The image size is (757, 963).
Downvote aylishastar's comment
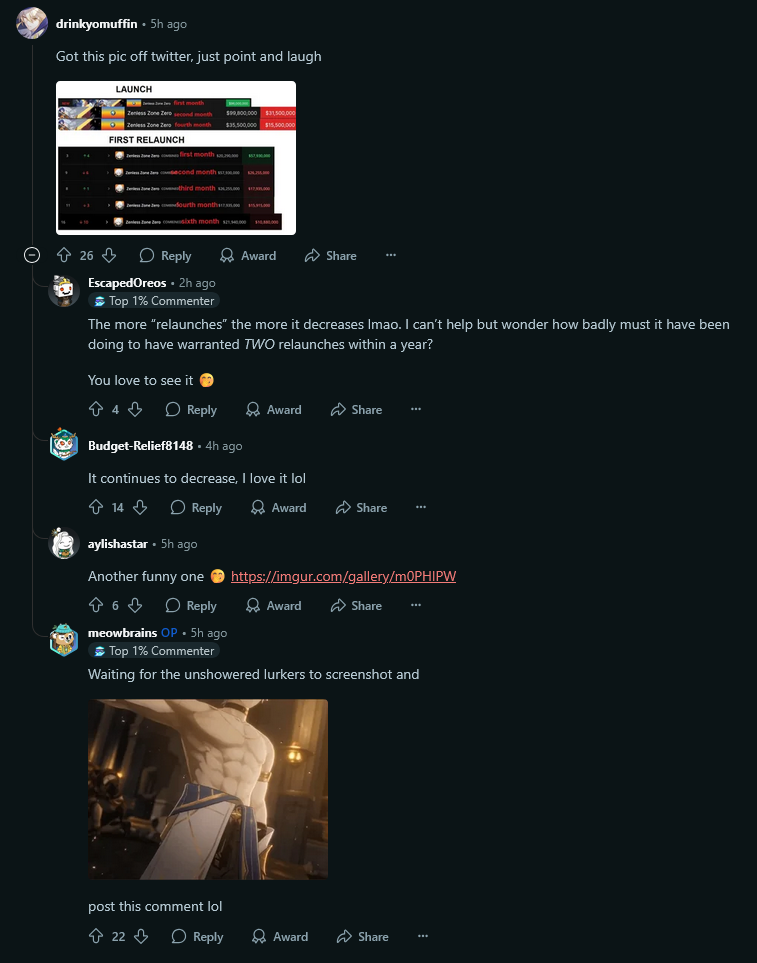tap(135, 606)
